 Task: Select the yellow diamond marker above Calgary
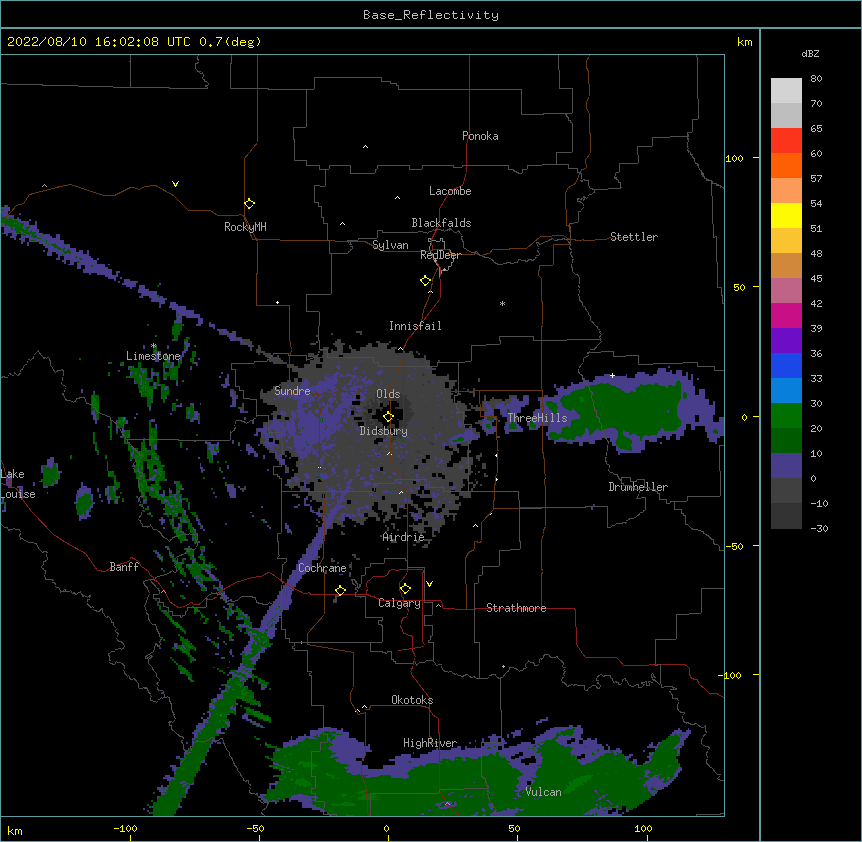tap(405, 589)
